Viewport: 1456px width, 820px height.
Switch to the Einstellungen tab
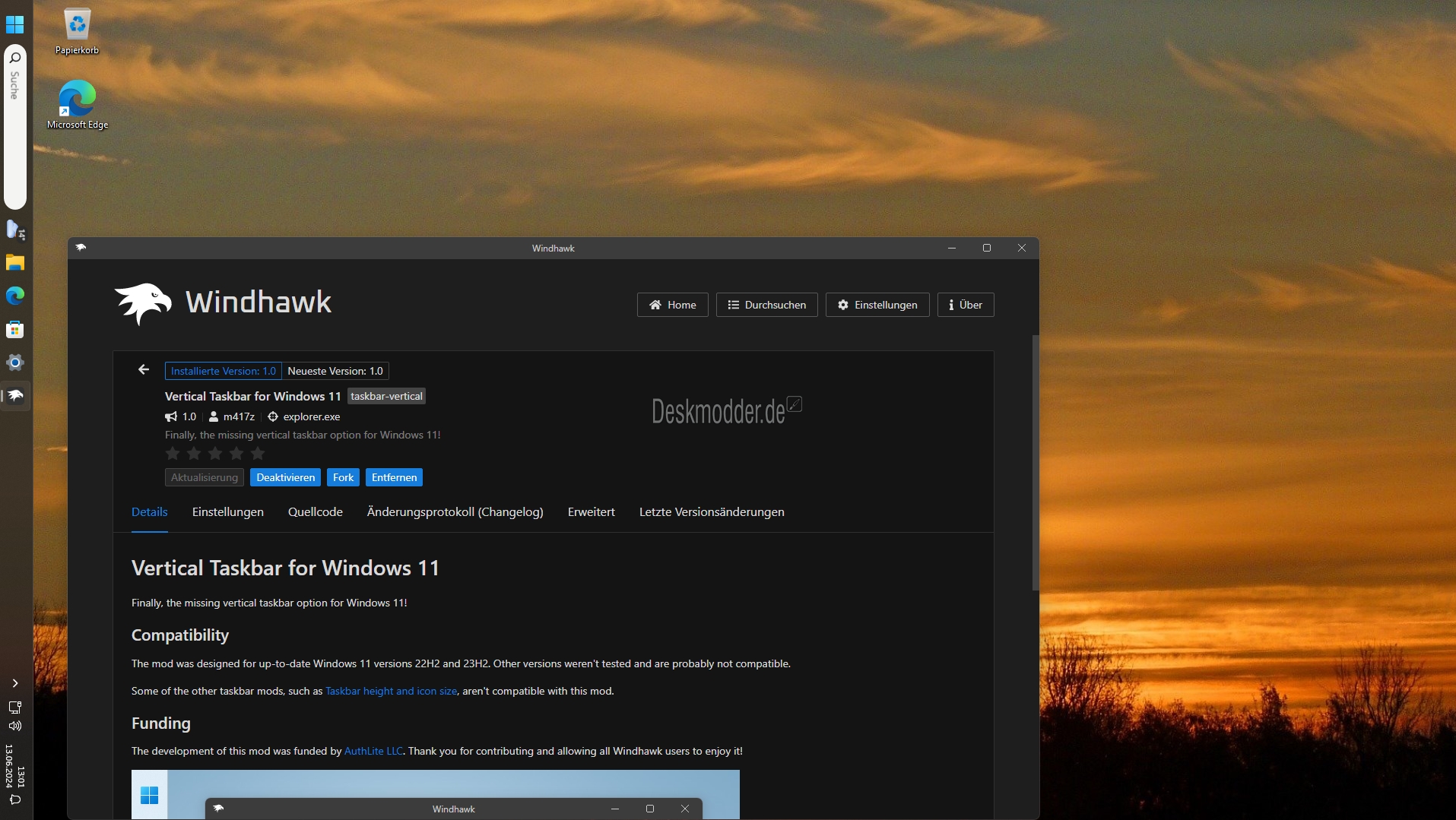pos(228,512)
